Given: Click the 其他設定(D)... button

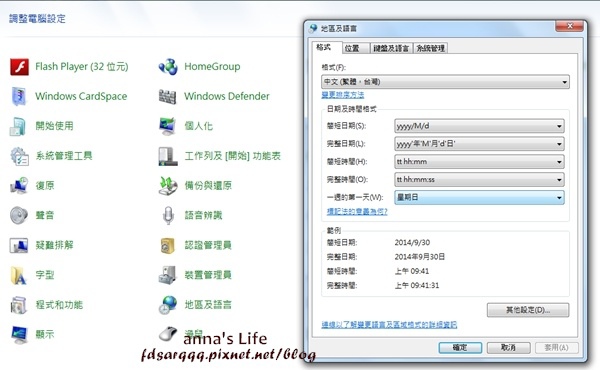Looking at the screenshot, I should pos(528,310).
